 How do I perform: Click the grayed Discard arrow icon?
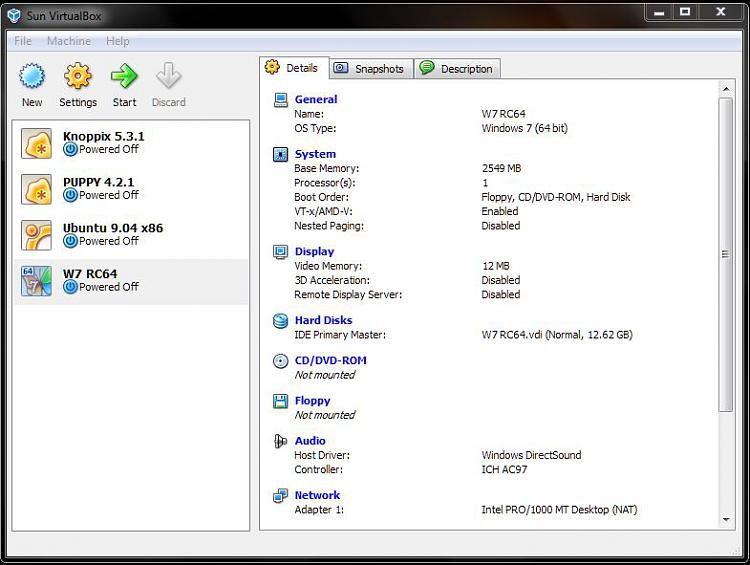pos(168,76)
